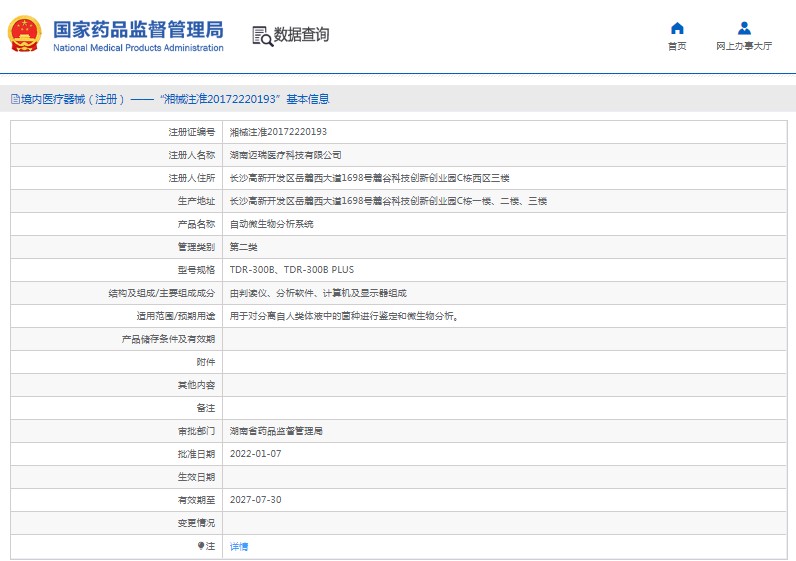
Task: Click 国家药品监督管理局 title
Action: coord(138,29)
